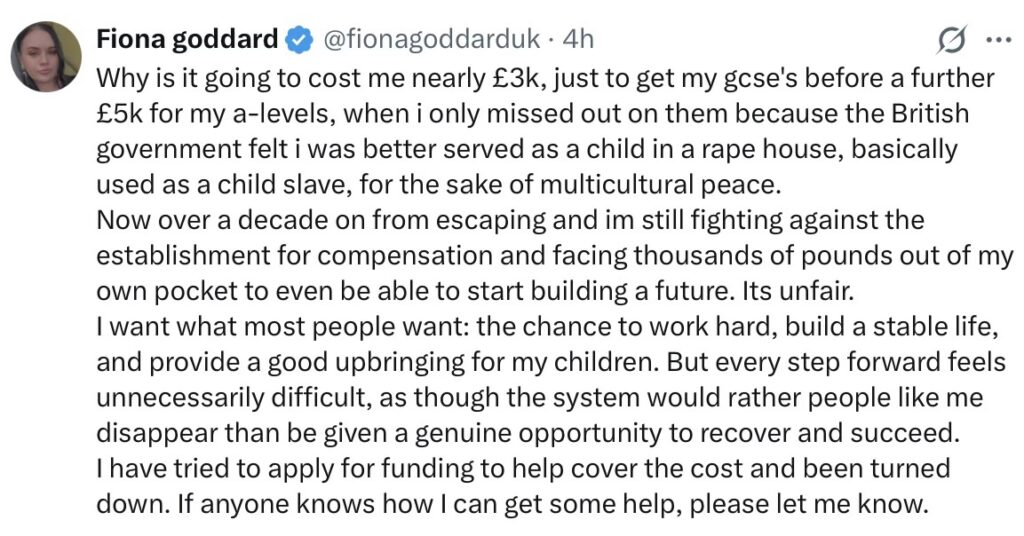Click the tweet's first line mentioning £3k
1024x536 pixels.
tap(545, 78)
